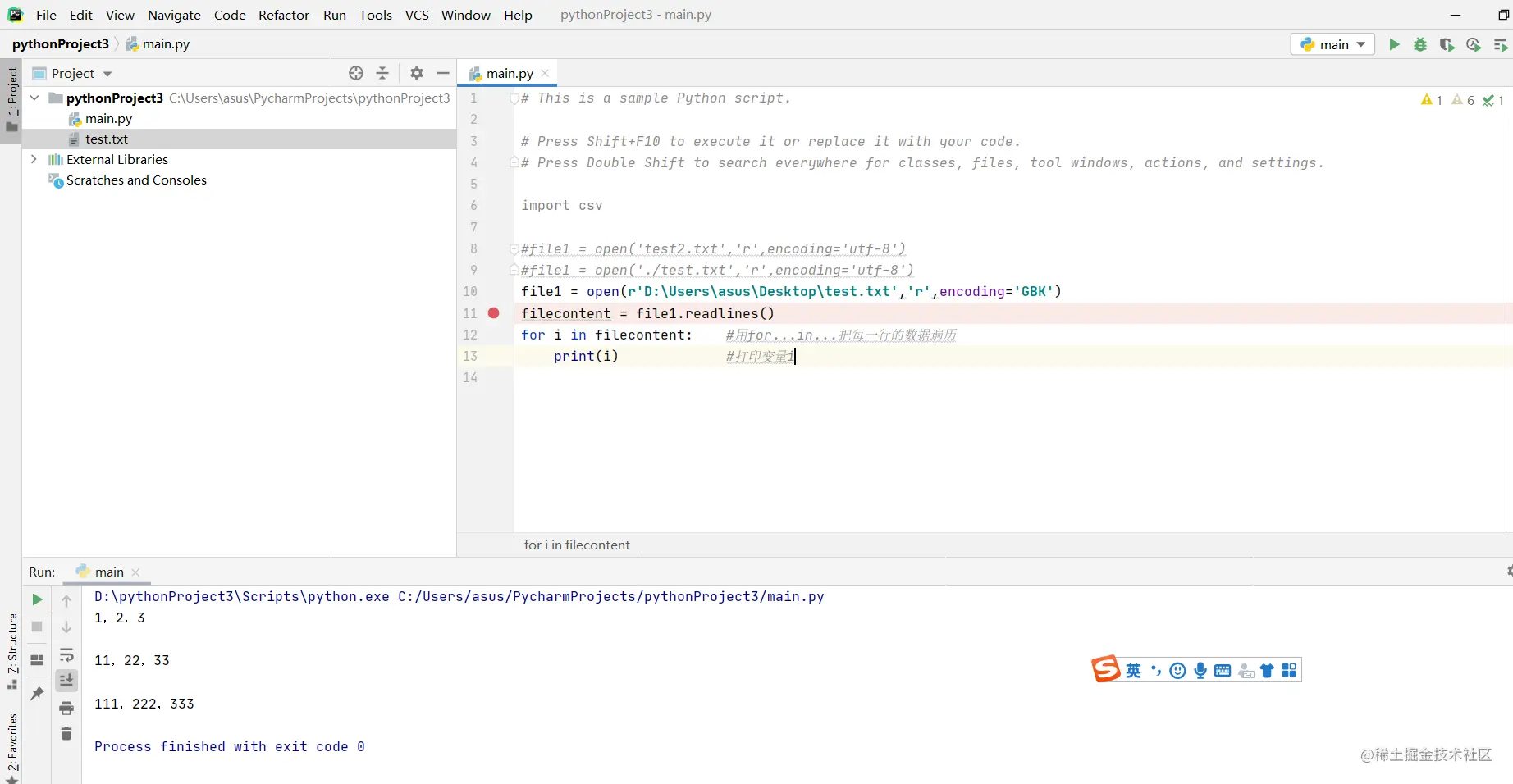Image resolution: width=1513 pixels, height=784 pixels.
Task: Toggle soft-wrap in Run console
Action: pos(66,654)
